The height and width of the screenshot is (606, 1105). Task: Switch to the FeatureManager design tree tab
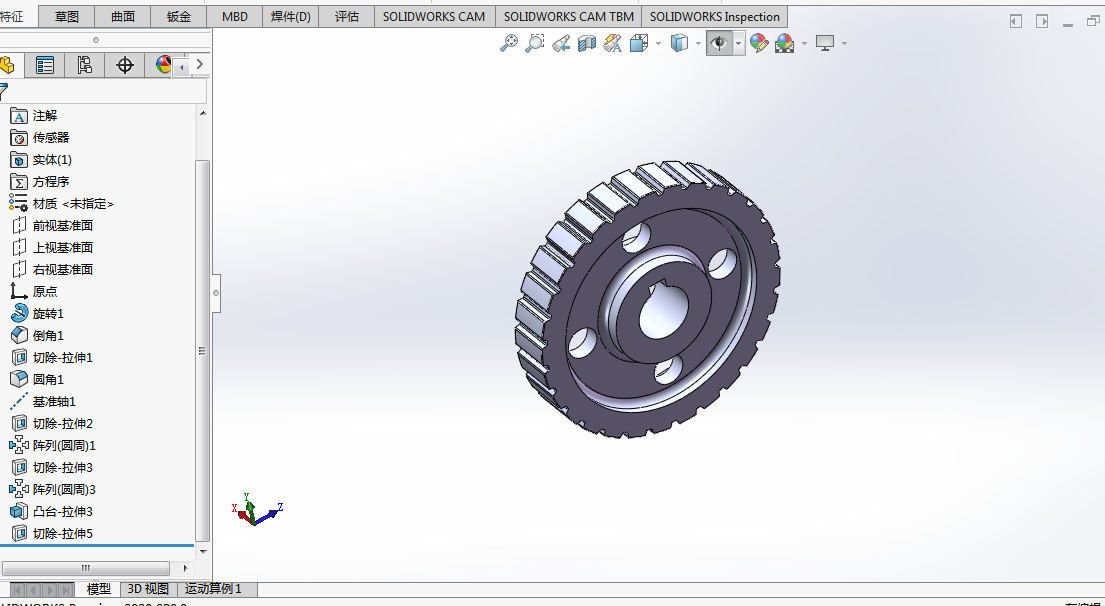(x=8, y=66)
